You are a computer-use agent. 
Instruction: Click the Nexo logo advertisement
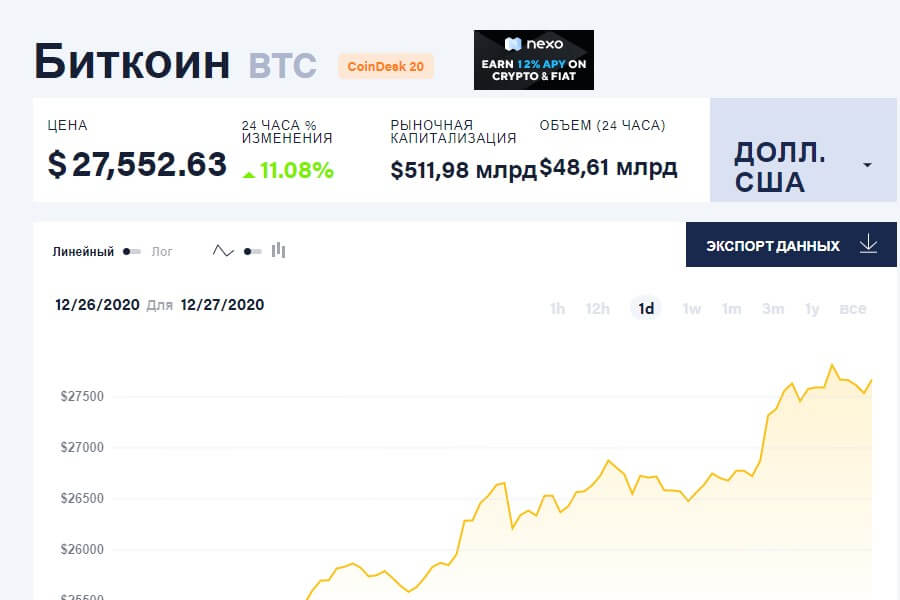coord(534,60)
